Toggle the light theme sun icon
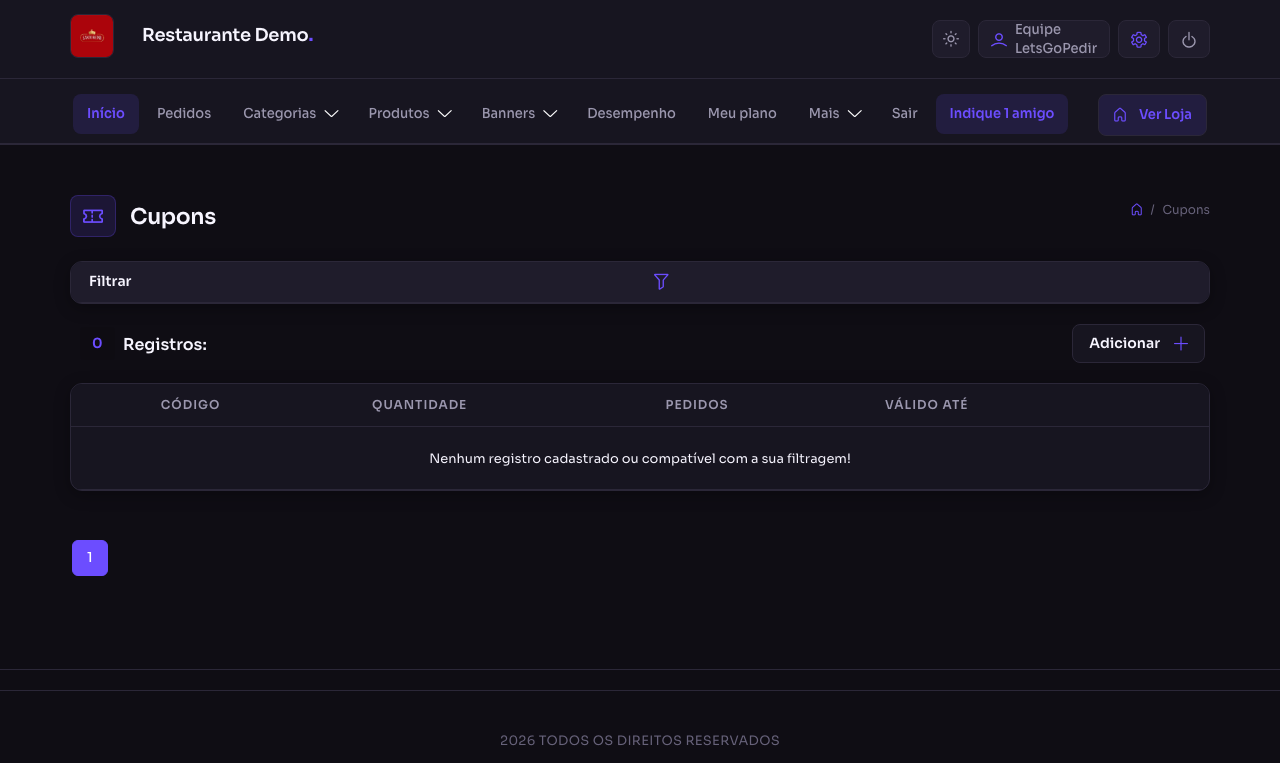The image size is (1280, 763). 951,39
